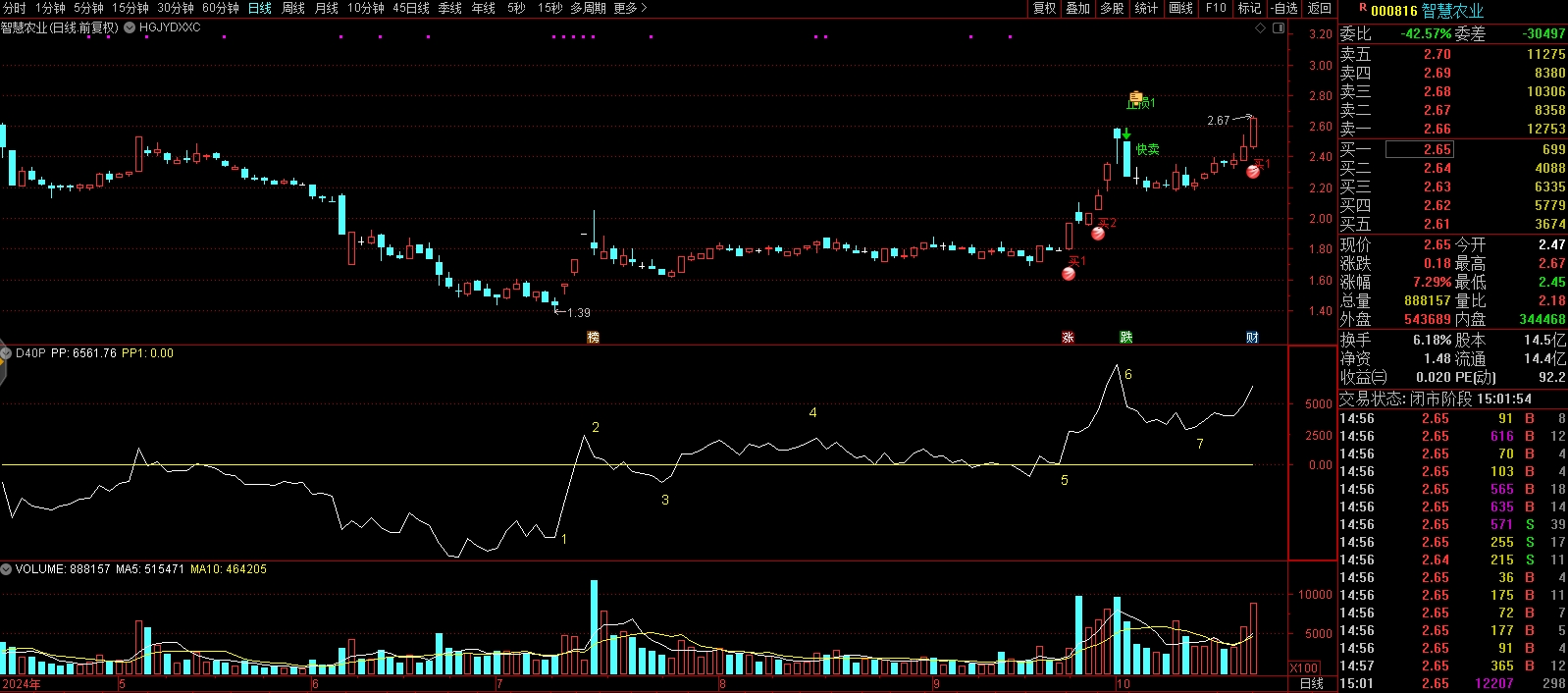Screen dimensions: 1568x693
Task: Click the R margin badge beside 000816
Action: 1362,8
